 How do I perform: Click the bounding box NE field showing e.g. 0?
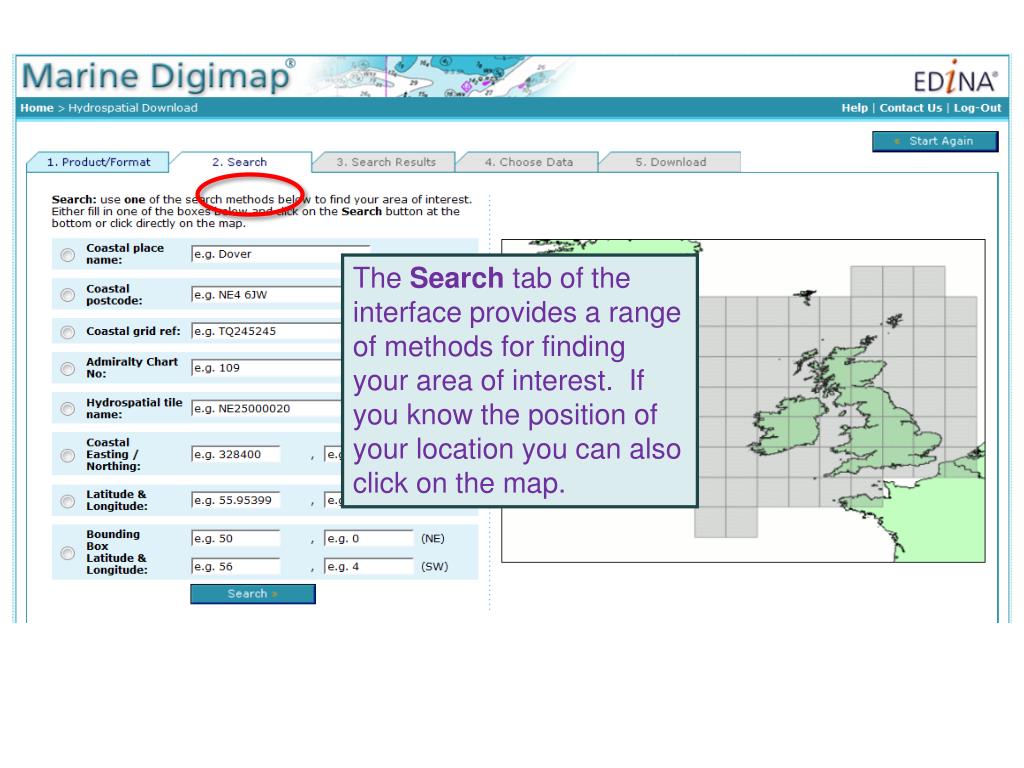tap(369, 538)
